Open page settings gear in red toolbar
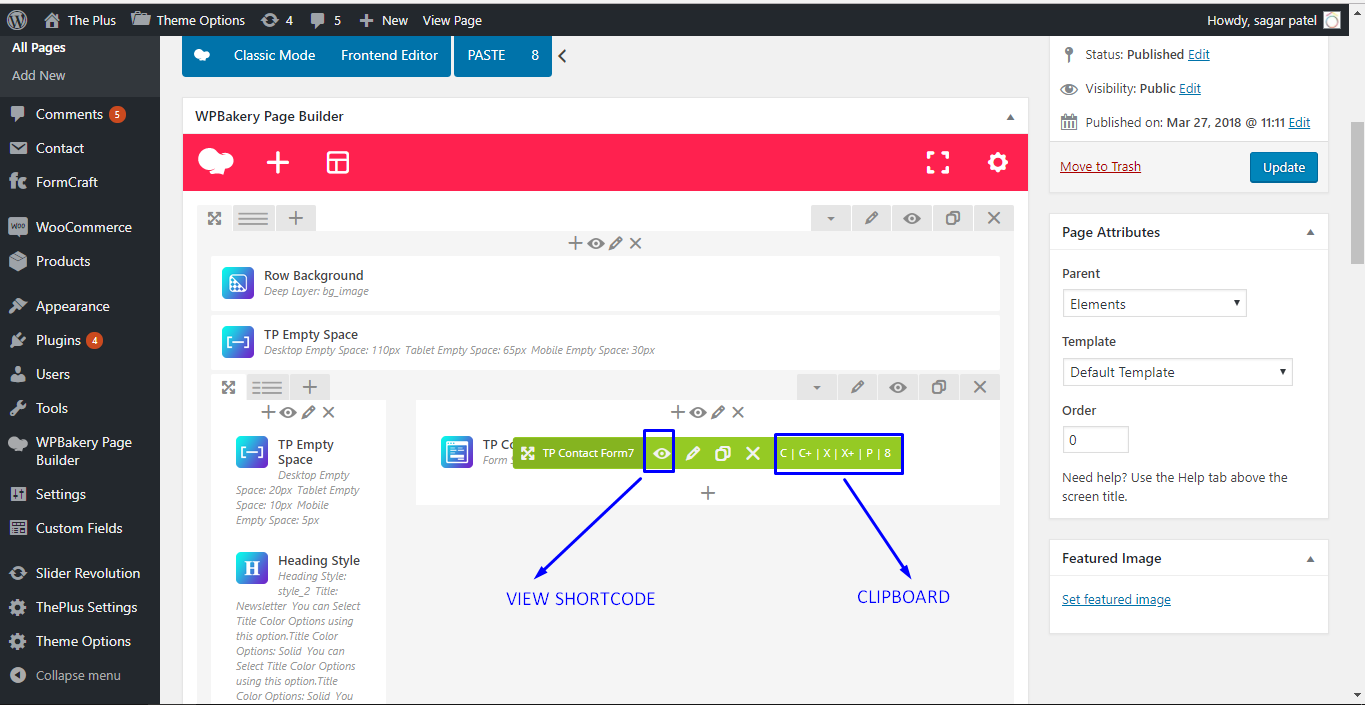 [998, 162]
